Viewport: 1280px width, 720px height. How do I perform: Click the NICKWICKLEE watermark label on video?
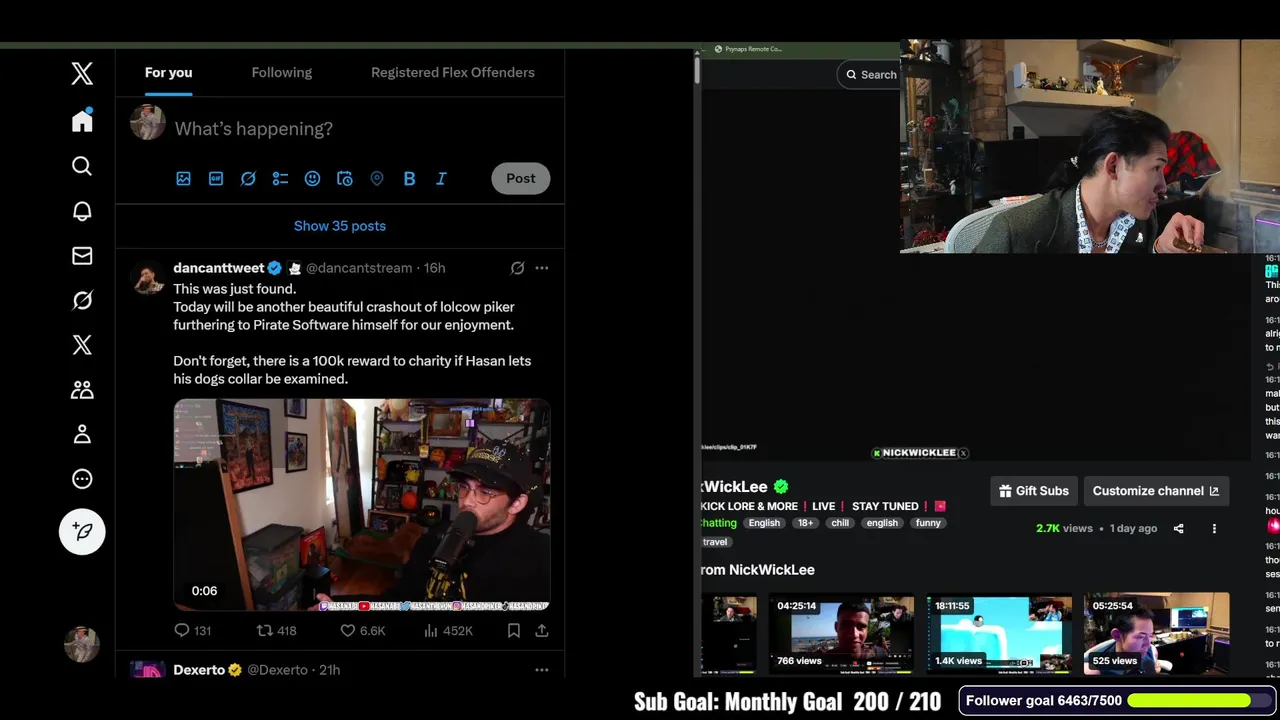pyautogui.click(x=920, y=453)
